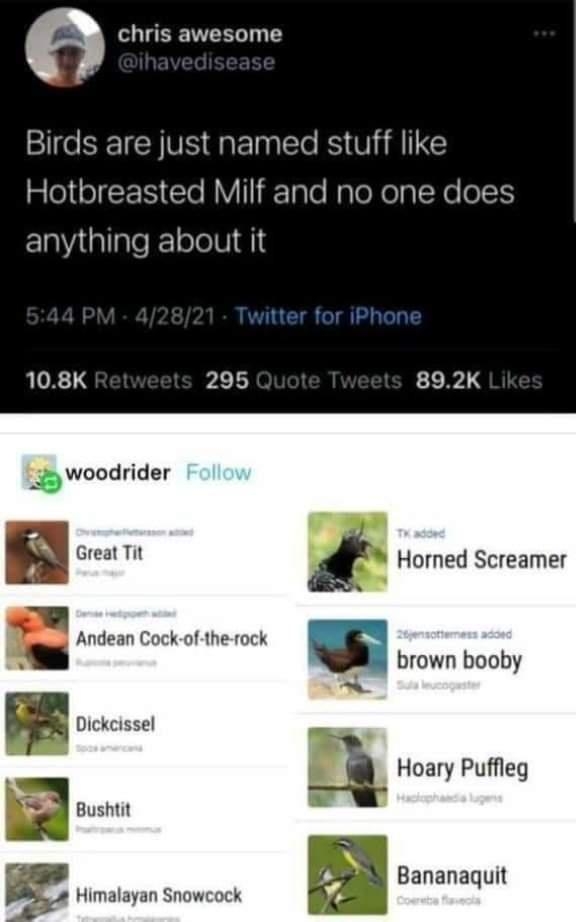Screen dimensions: 576x922
Task: Open the @ihavedisease handle
Action: pyautogui.click(x=196, y=62)
